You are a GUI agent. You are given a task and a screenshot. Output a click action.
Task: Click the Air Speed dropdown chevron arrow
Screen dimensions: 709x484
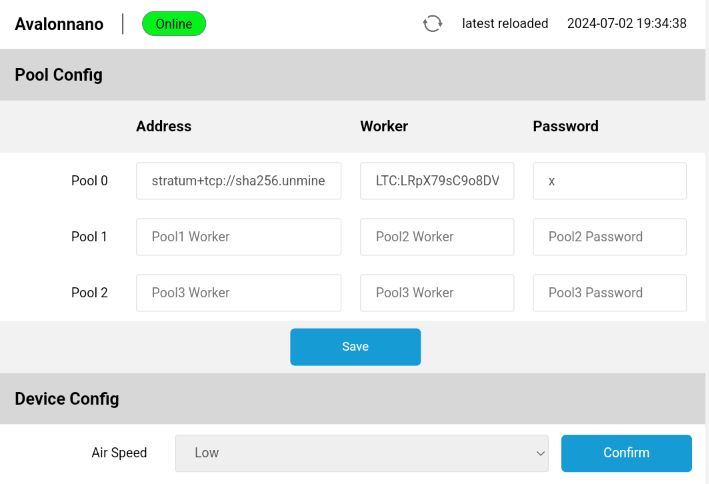pos(540,453)
